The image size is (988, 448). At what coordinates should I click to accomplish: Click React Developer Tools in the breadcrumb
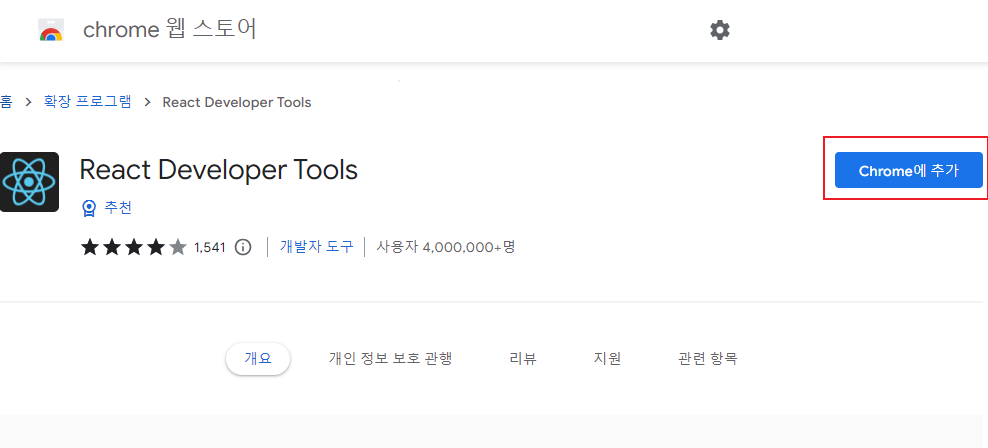(237, 102)
